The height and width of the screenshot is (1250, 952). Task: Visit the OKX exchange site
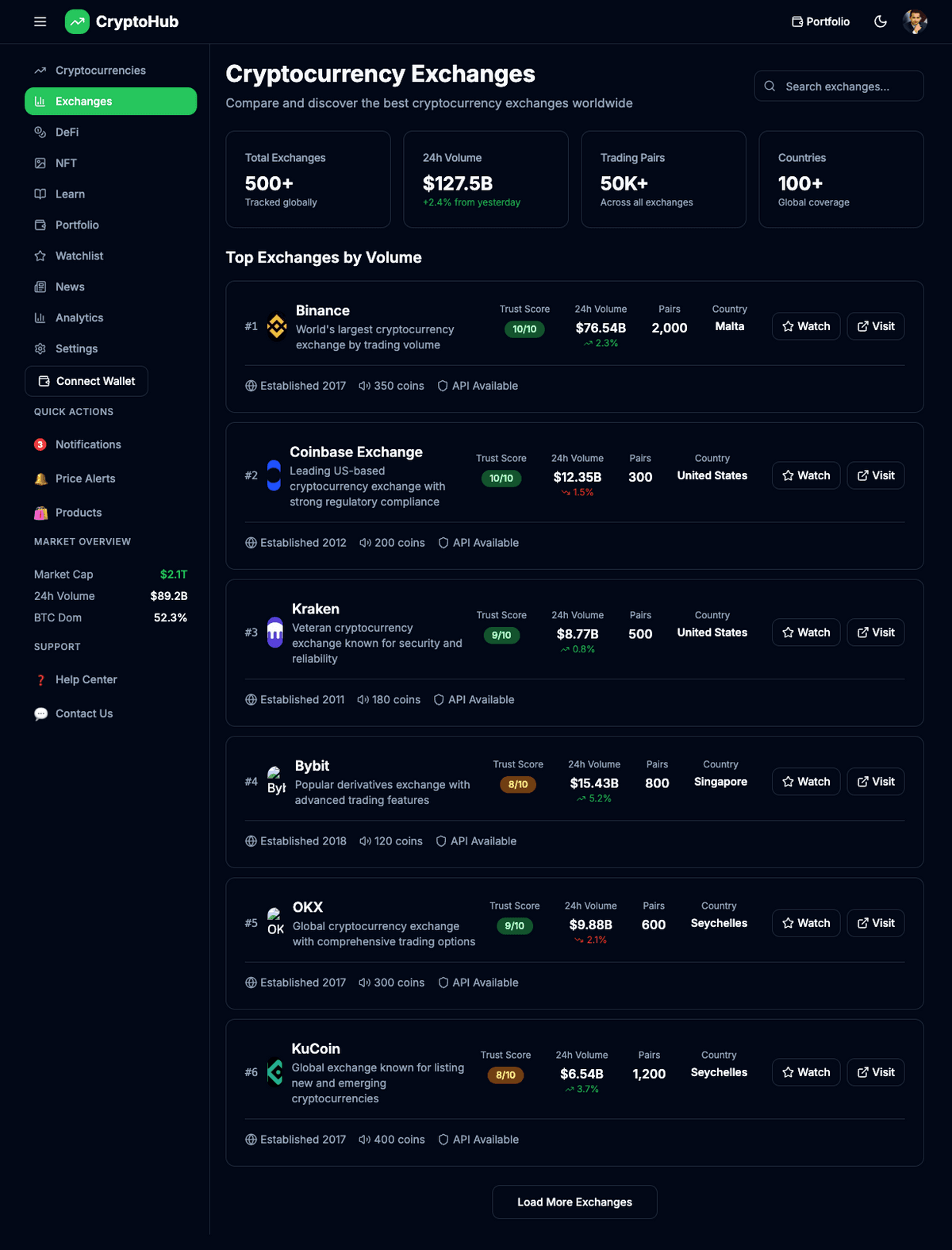[x=876, y=923]
